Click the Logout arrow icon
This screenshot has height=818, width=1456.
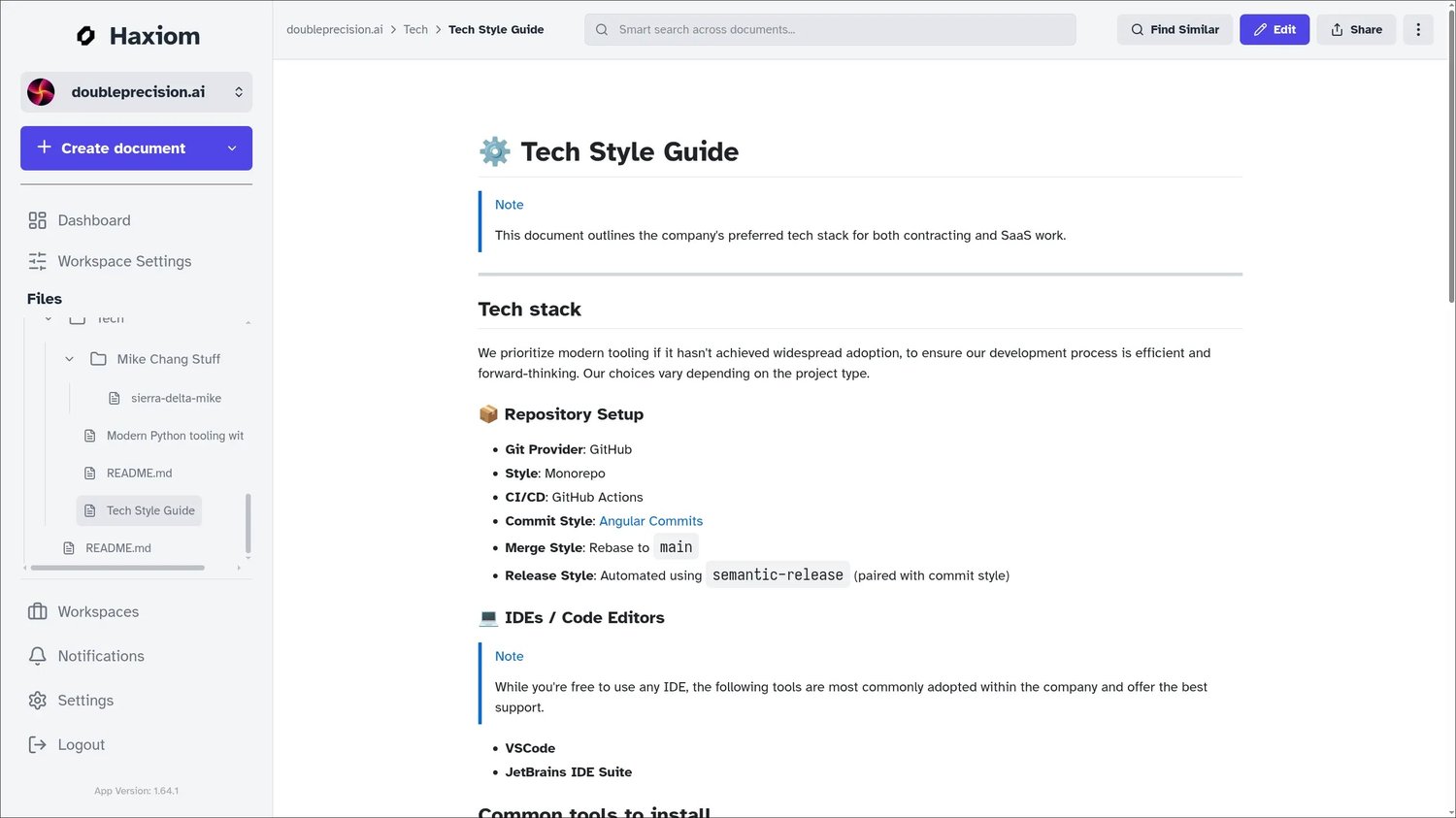click(x=38, y=745)
